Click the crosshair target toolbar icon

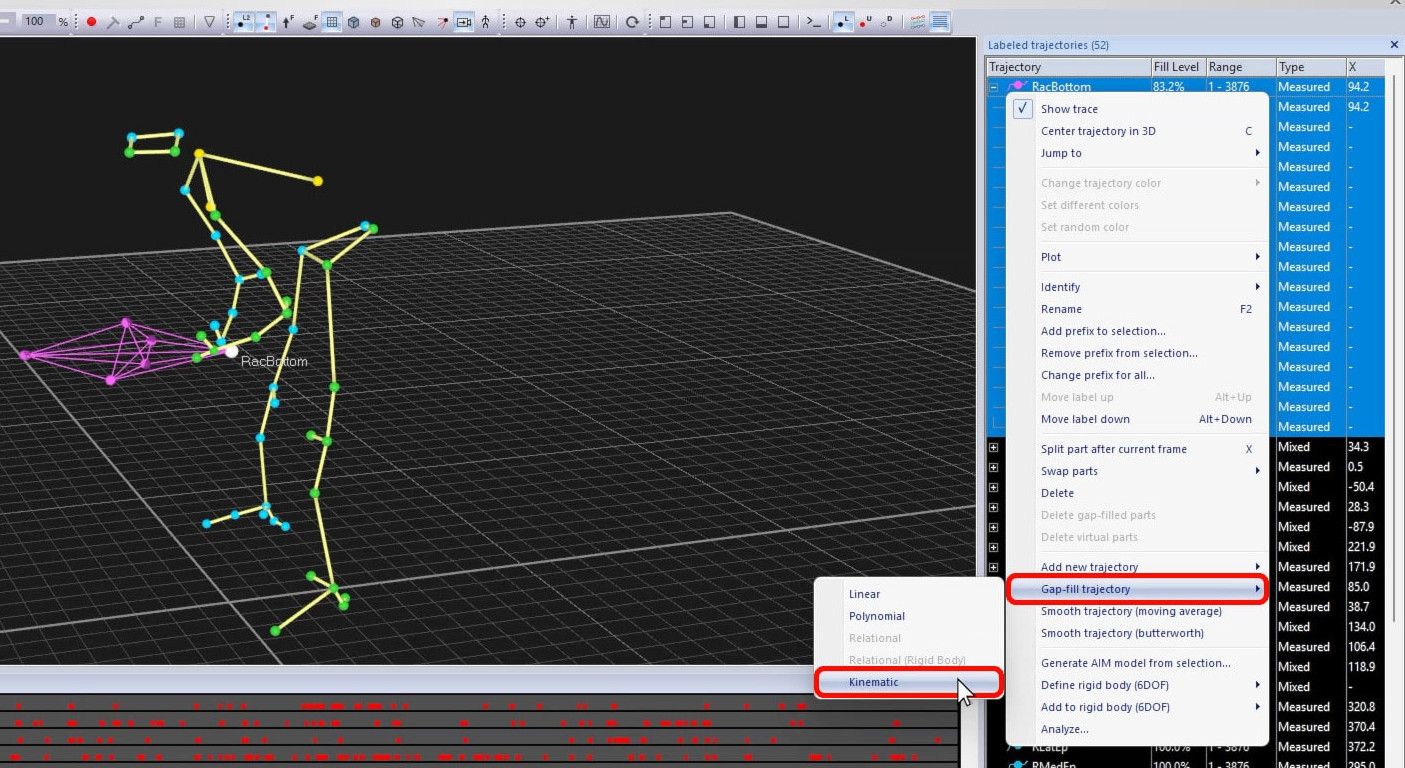pyautogui.click(x=520, y=21)
